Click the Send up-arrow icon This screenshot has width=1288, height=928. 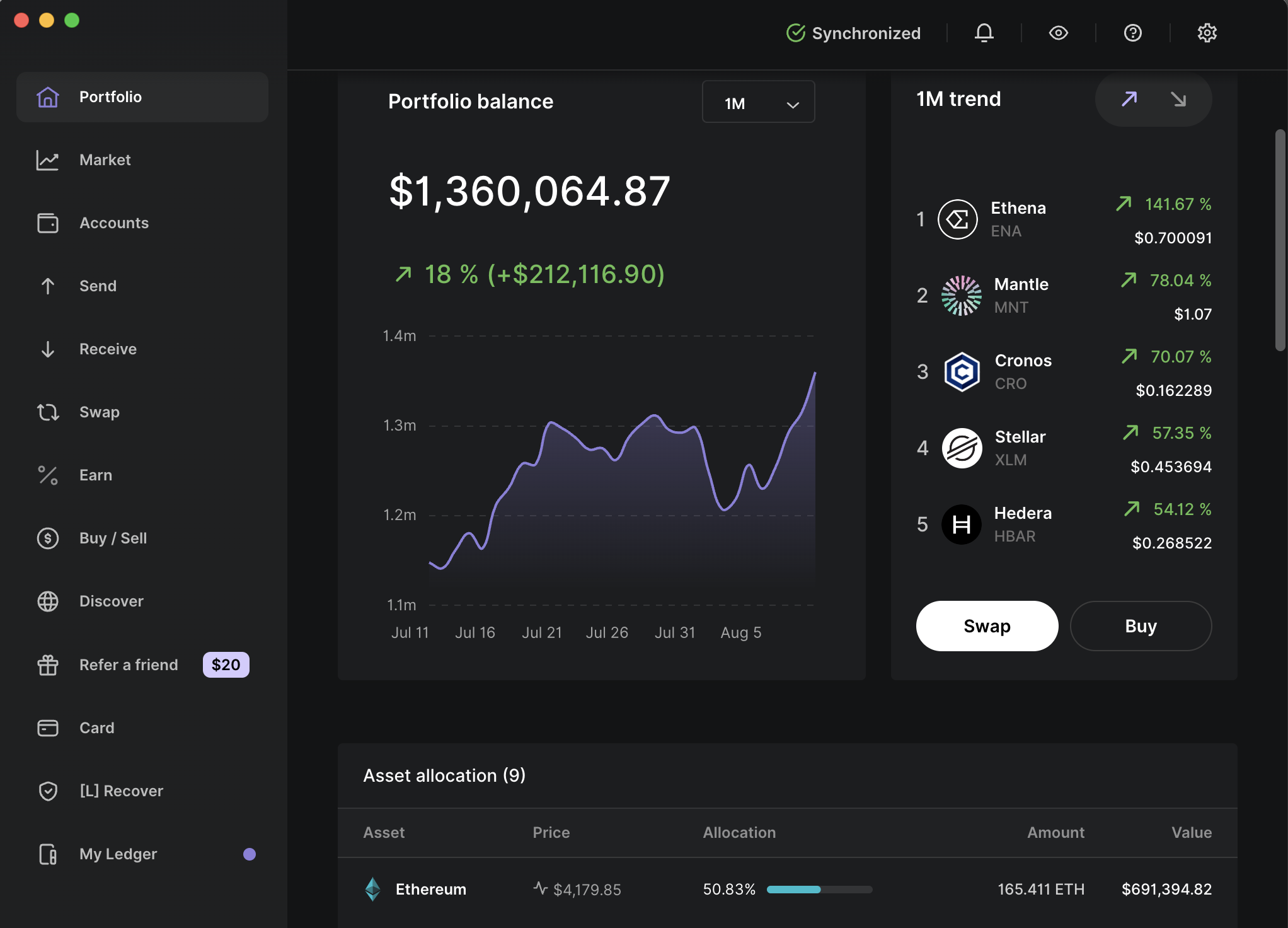48,286
